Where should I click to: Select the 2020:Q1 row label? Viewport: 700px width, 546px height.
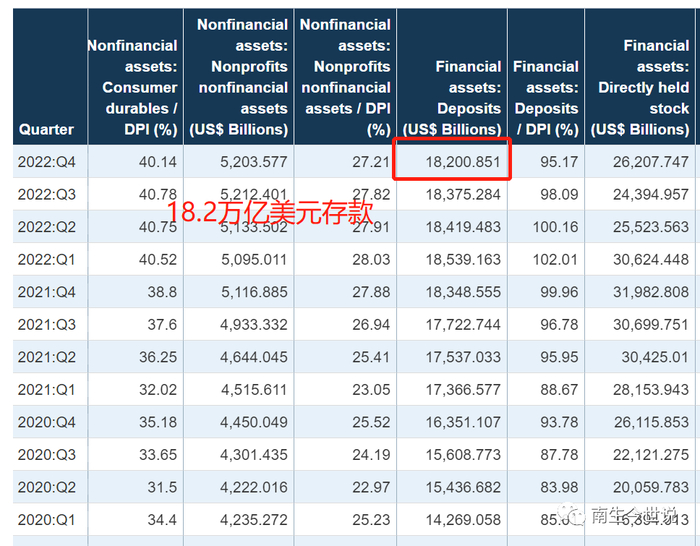tap(46, 521)
